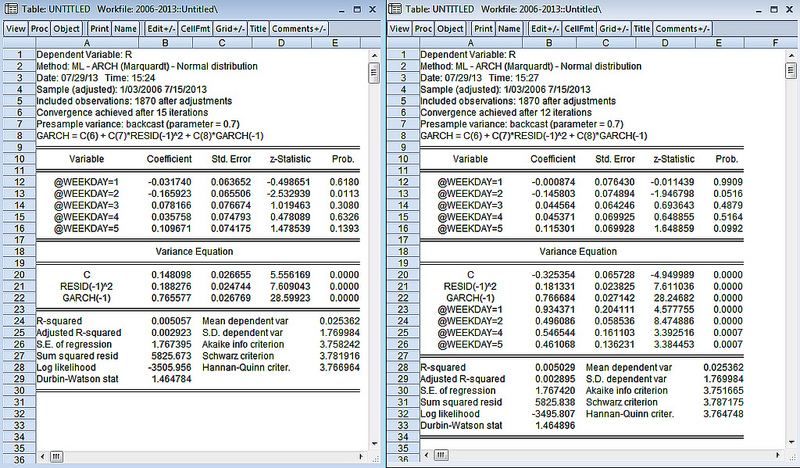800x468 pixels.
Task: Click GARCH(-1) label in left table
Action: (x=86, y=298)
